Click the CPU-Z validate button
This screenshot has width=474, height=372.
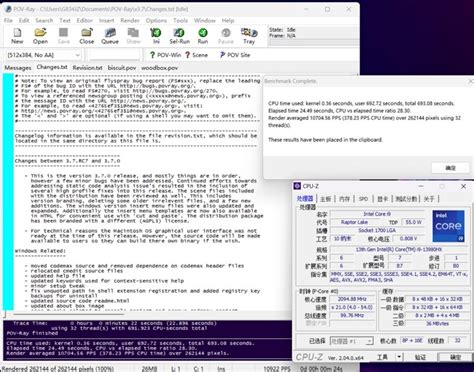click(x=420, y=357)
